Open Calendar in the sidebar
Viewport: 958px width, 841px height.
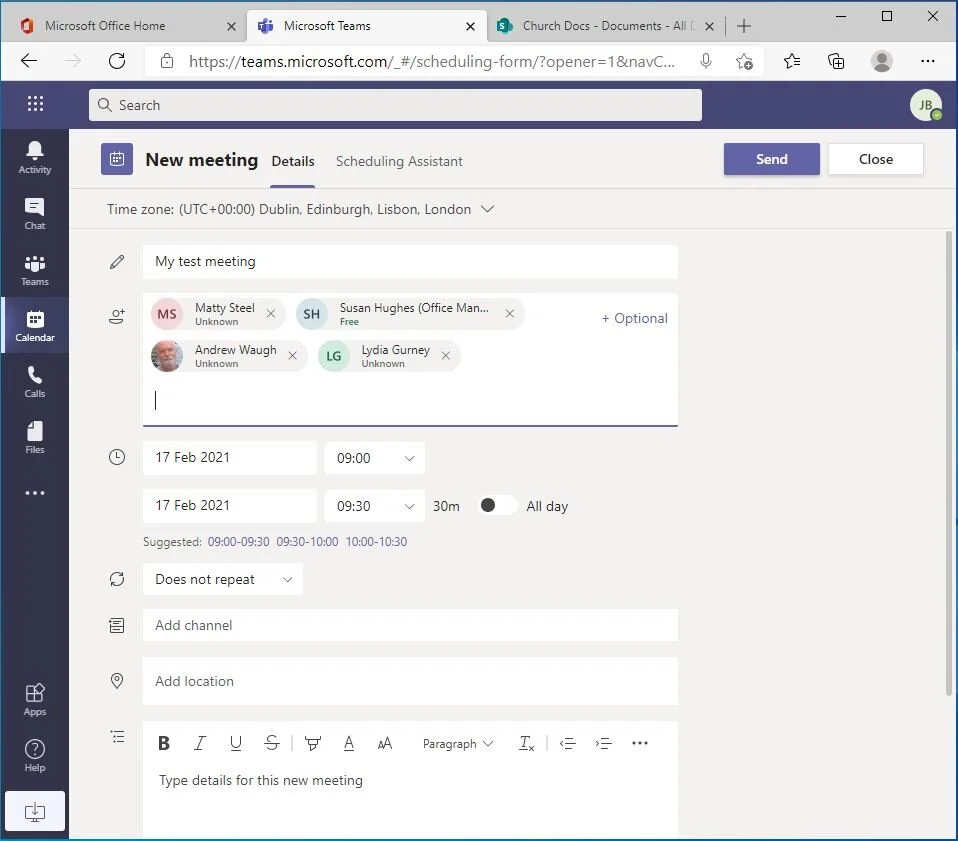coord(35,326)
